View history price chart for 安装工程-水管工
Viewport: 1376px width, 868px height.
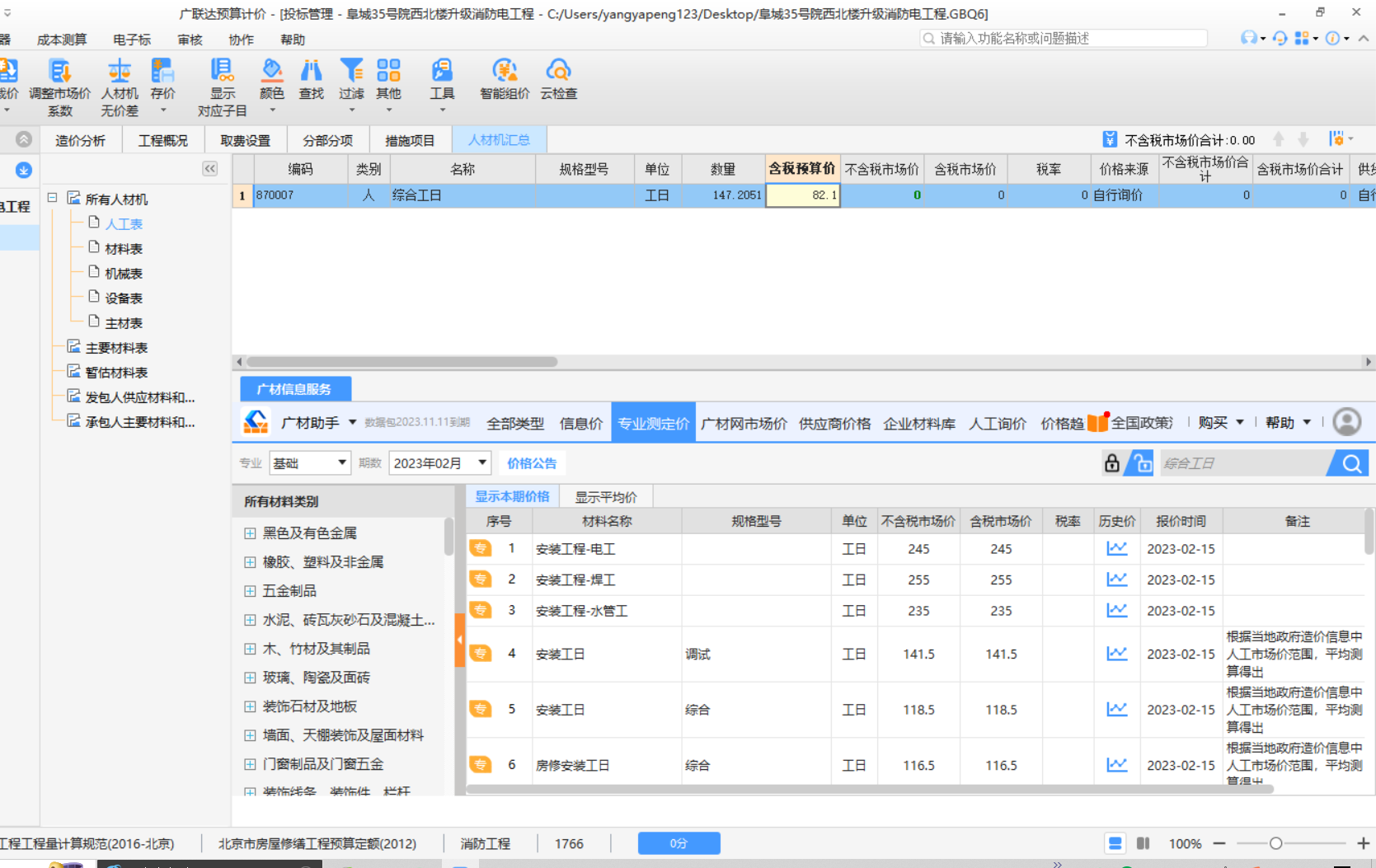[x=1116, y=610]
